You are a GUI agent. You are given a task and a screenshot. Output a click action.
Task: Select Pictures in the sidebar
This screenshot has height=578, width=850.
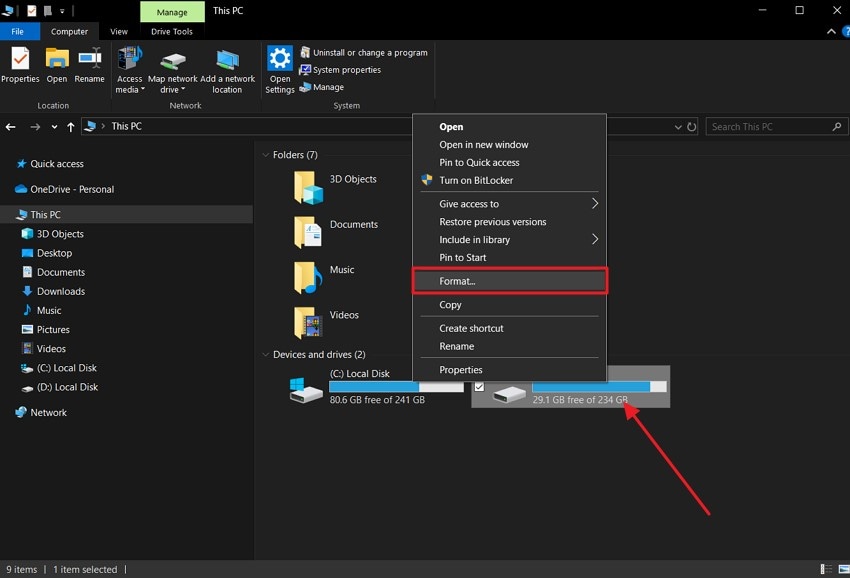point(46,330)
